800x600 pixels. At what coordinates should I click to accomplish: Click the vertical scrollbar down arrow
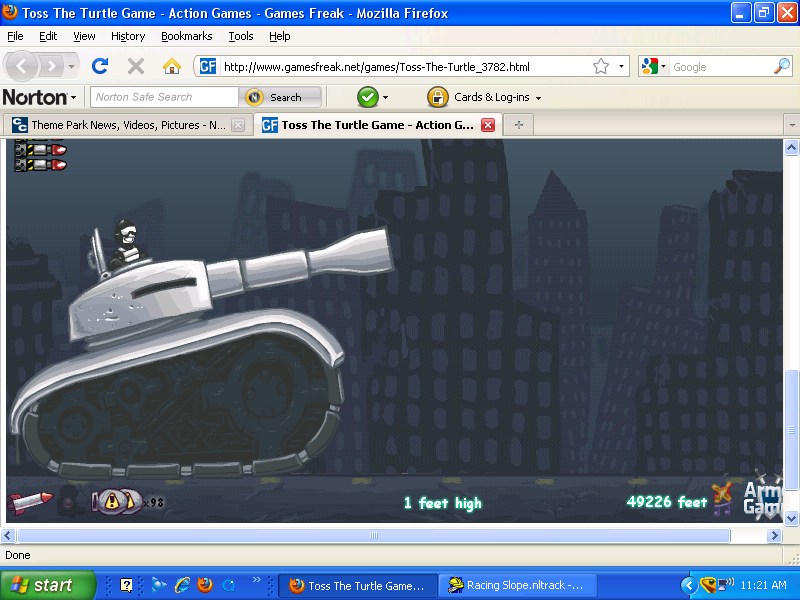(x=791, y=518)
